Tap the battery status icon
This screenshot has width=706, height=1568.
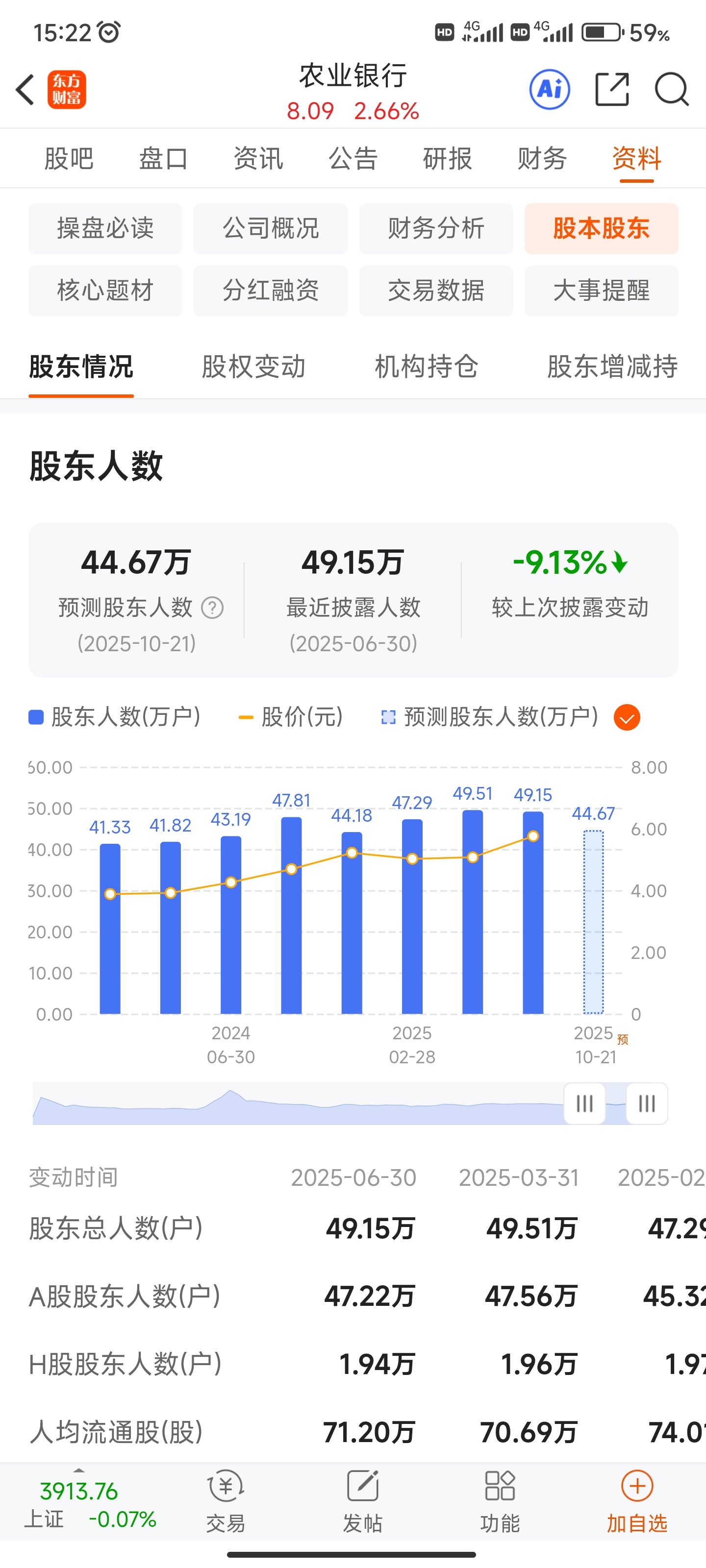(x=603, y=32)
